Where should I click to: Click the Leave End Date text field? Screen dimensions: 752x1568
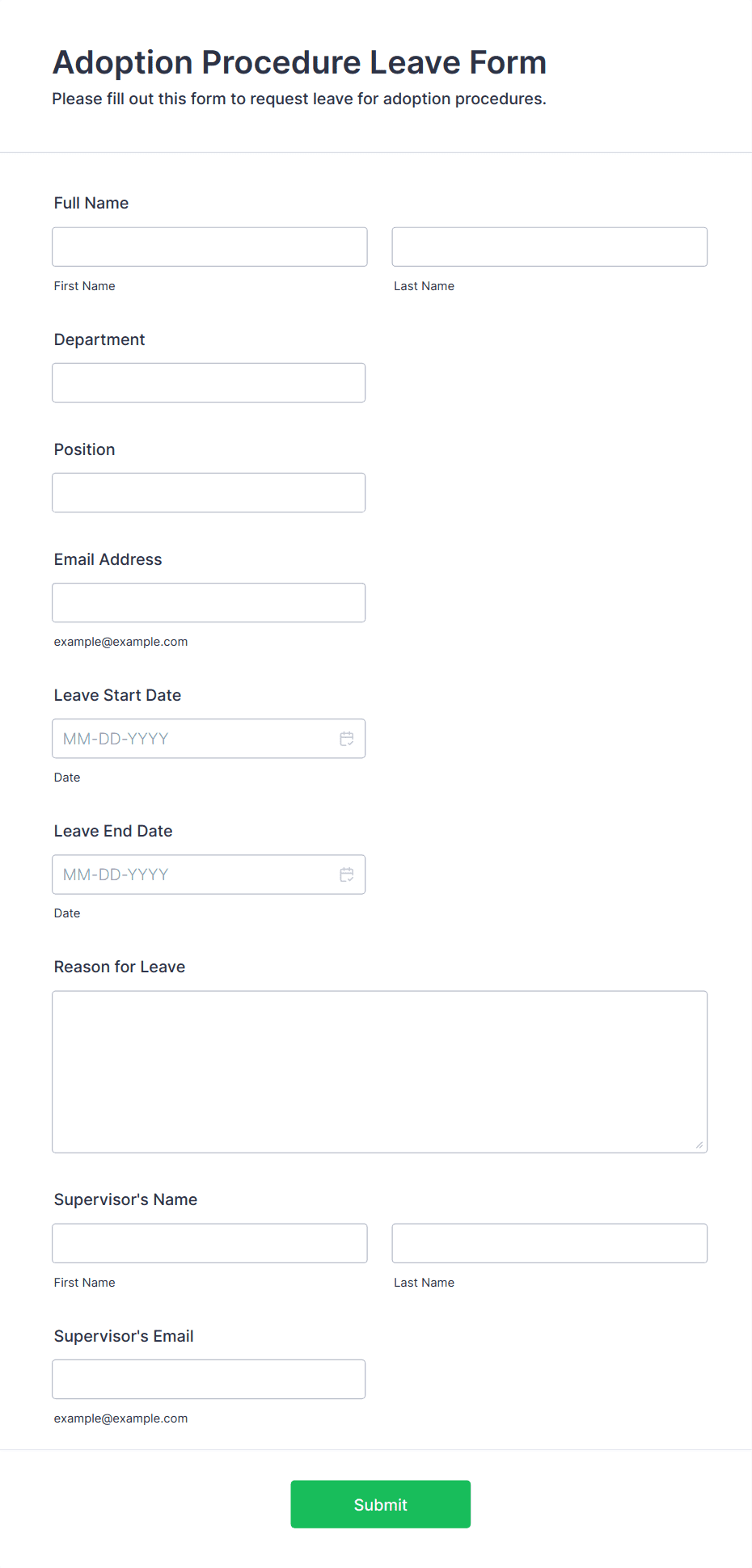coord(192,875)
